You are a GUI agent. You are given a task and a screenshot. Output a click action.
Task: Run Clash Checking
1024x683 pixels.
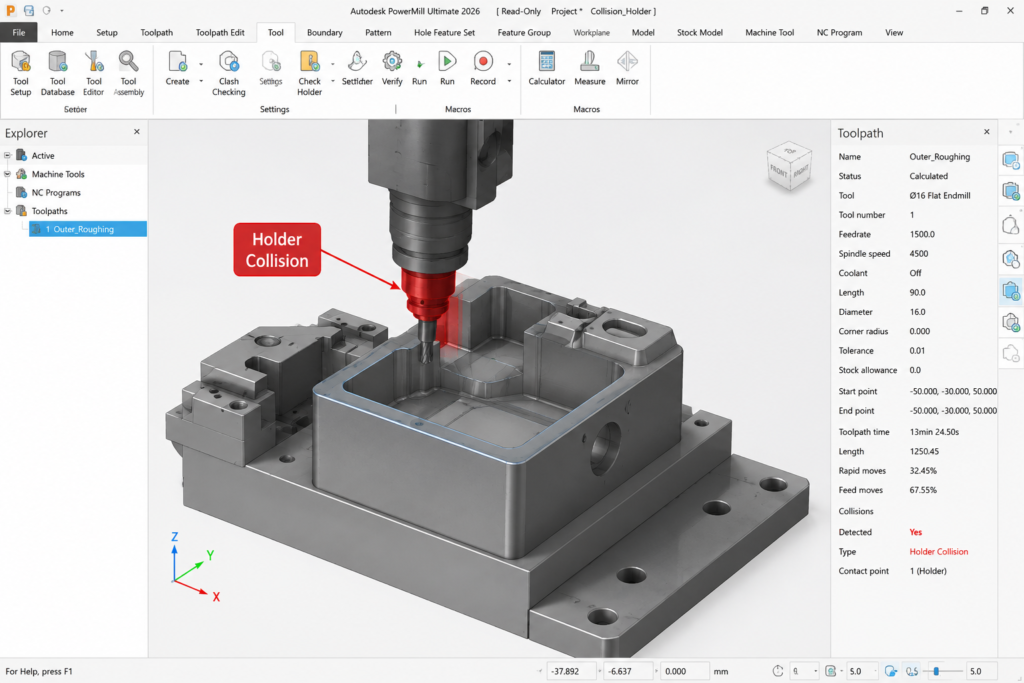tap(229, 73)
